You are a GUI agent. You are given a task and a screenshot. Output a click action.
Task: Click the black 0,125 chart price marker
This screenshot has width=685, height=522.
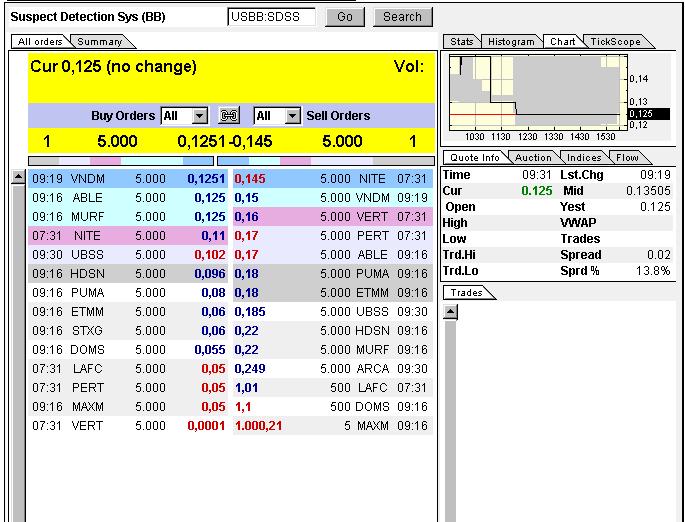[x=648, y=114]
